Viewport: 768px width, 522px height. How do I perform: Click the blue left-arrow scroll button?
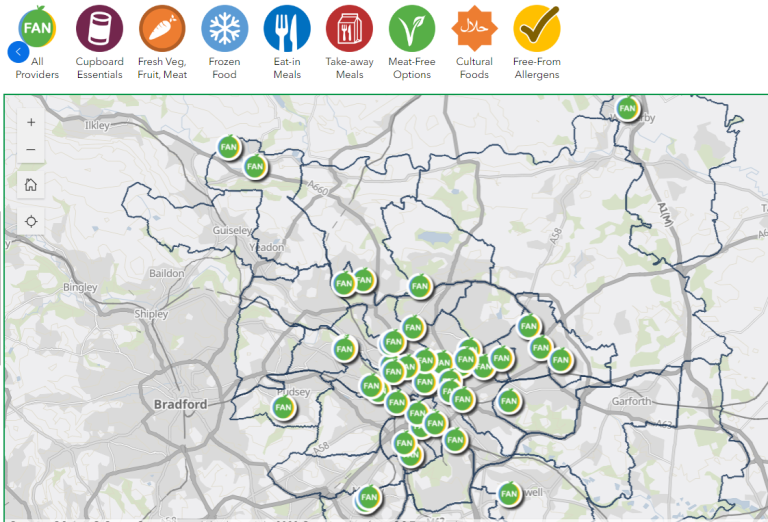click(x=17, y=52)
